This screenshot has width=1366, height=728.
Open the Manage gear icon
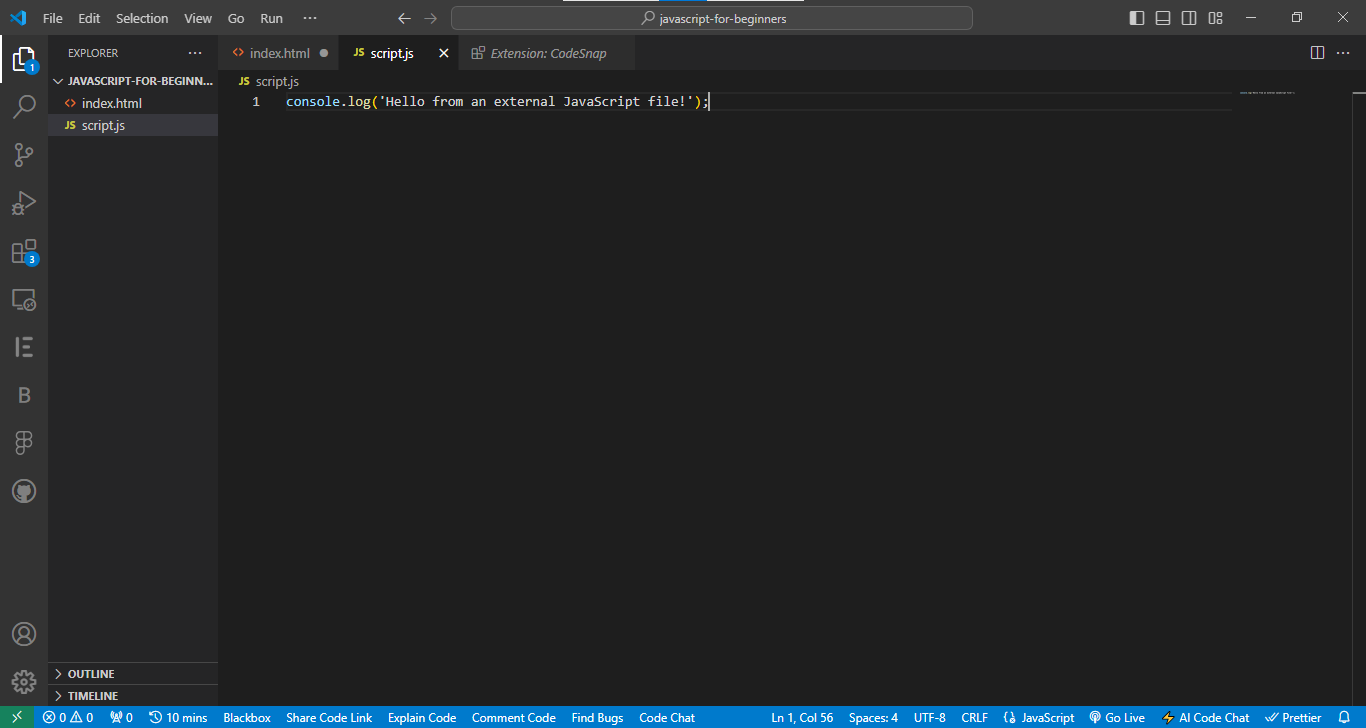pos(24,683)
